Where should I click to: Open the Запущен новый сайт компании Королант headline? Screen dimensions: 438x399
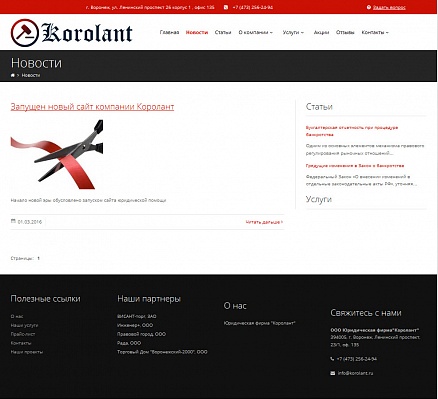pyautogui.click(x=92, y=107)
